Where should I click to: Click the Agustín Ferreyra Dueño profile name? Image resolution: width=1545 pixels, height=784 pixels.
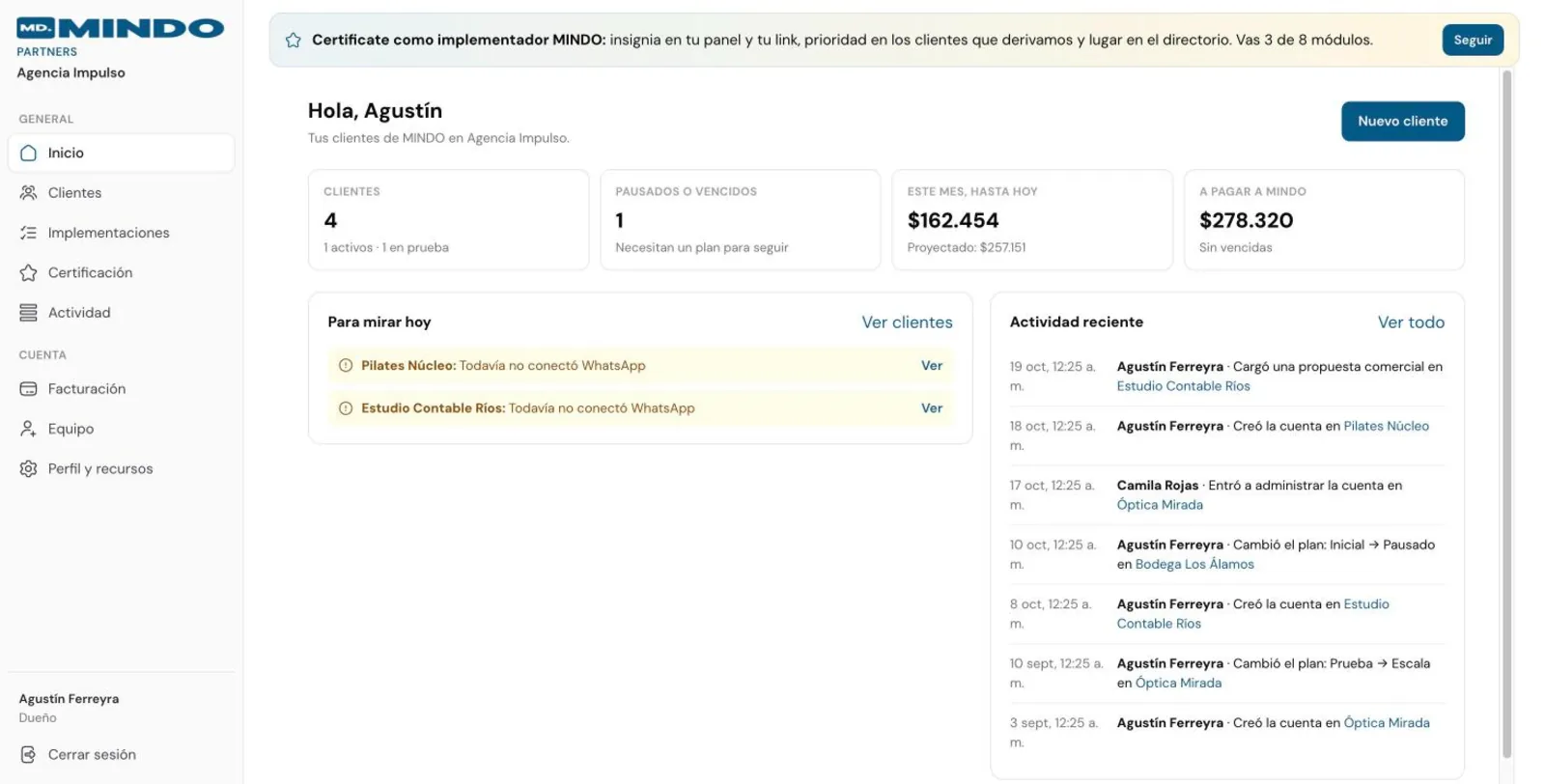pyautogui.click(x=69, y=699)
